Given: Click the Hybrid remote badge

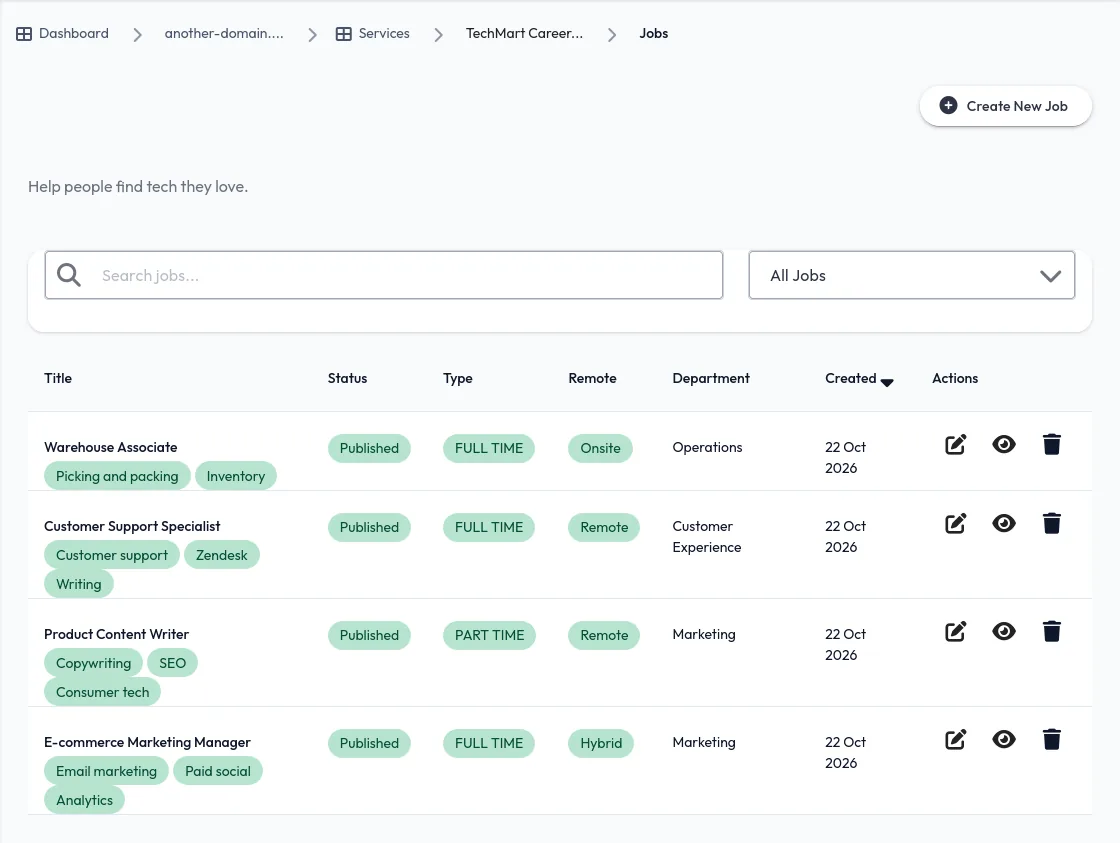Looking at the screenshot, I should click(x=601, y=743).
